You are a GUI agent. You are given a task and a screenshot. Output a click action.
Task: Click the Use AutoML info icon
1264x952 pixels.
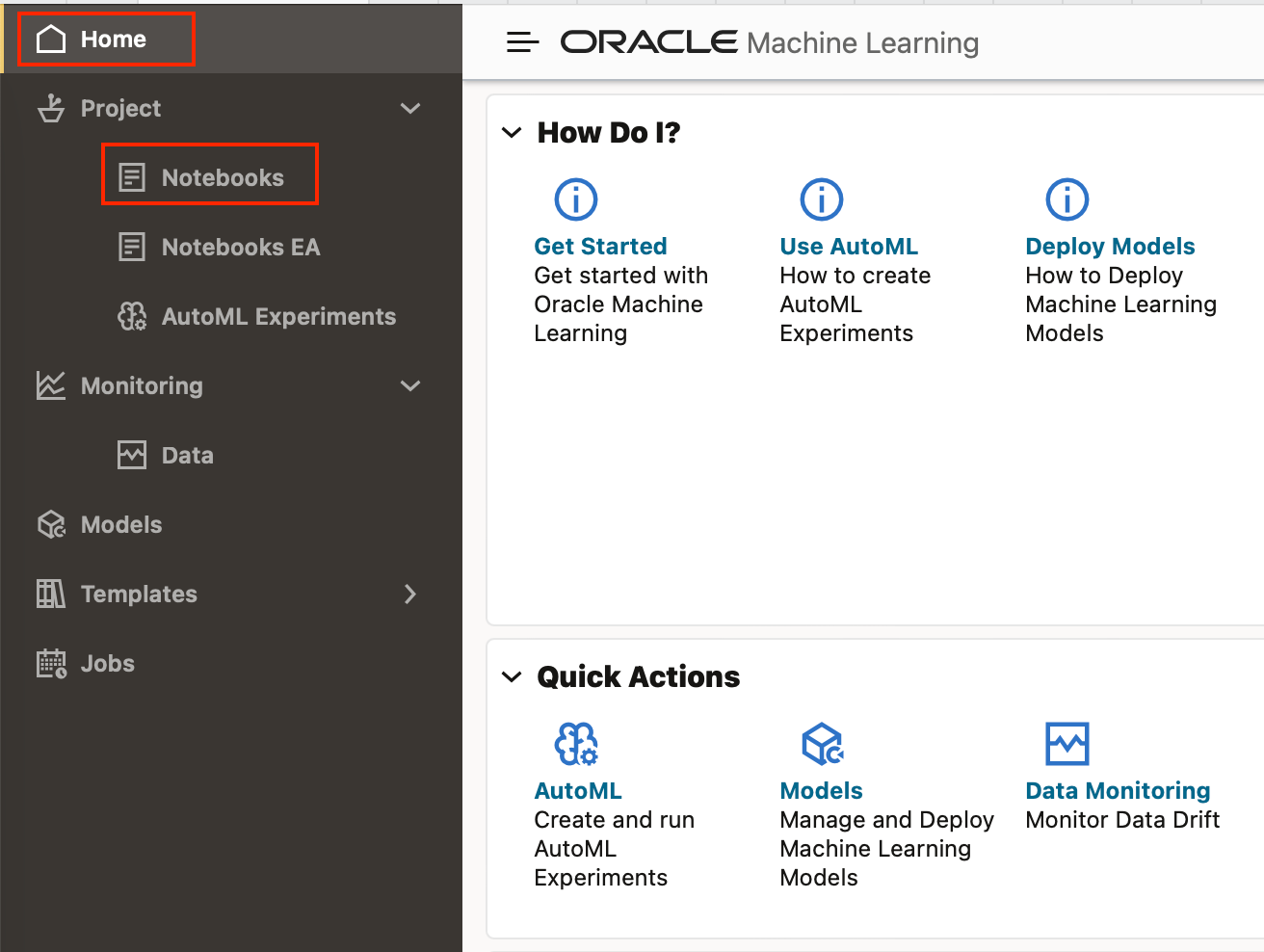[x=822, y=199]
